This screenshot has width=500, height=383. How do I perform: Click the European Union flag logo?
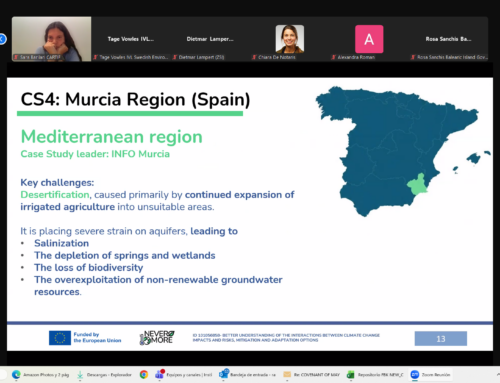click(60, 338)
